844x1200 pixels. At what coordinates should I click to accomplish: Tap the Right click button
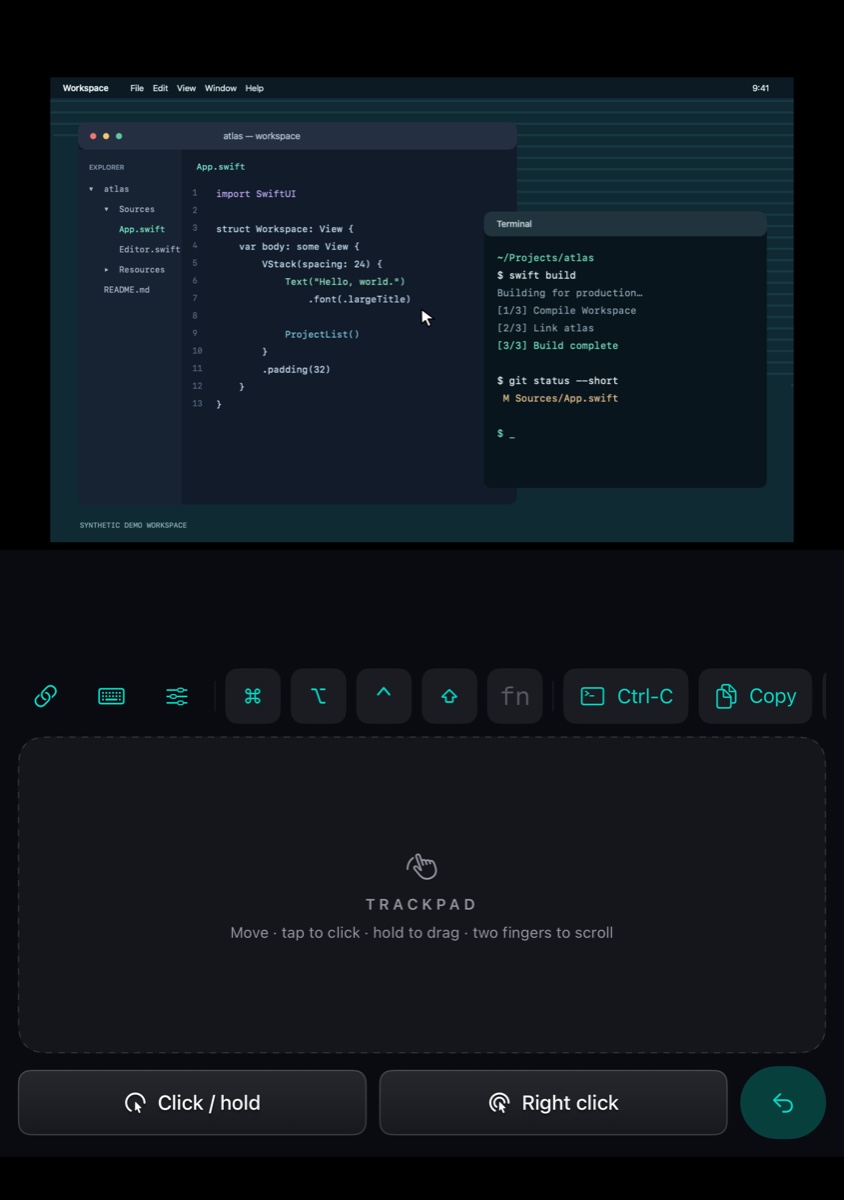click(x=553, y=1103)
